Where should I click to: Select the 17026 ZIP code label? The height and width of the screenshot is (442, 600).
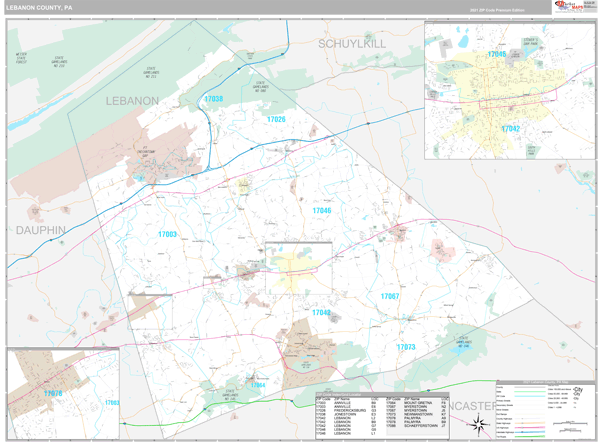click(276, 120)
